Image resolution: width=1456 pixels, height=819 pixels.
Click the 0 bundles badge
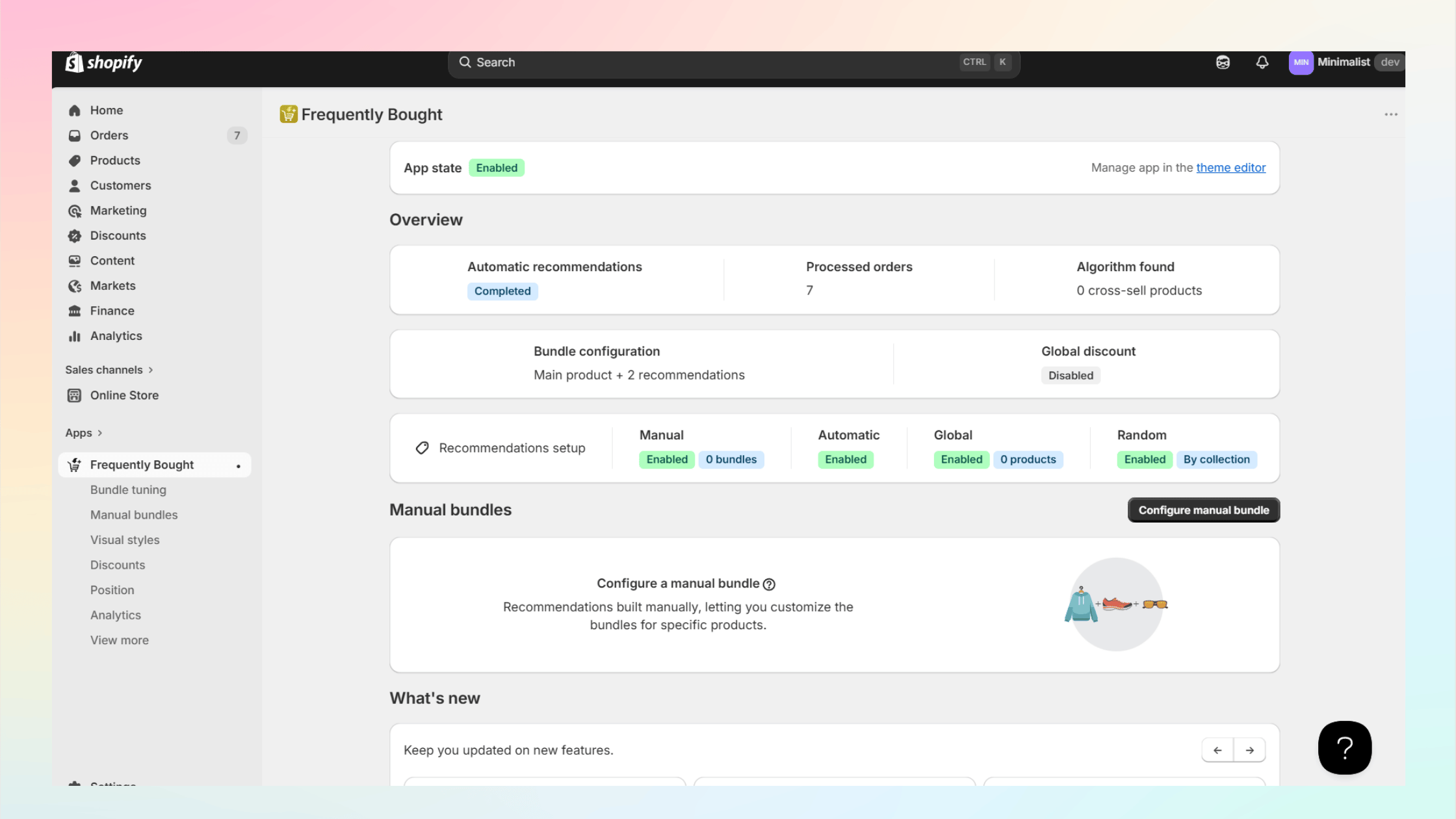coord(731,460)
